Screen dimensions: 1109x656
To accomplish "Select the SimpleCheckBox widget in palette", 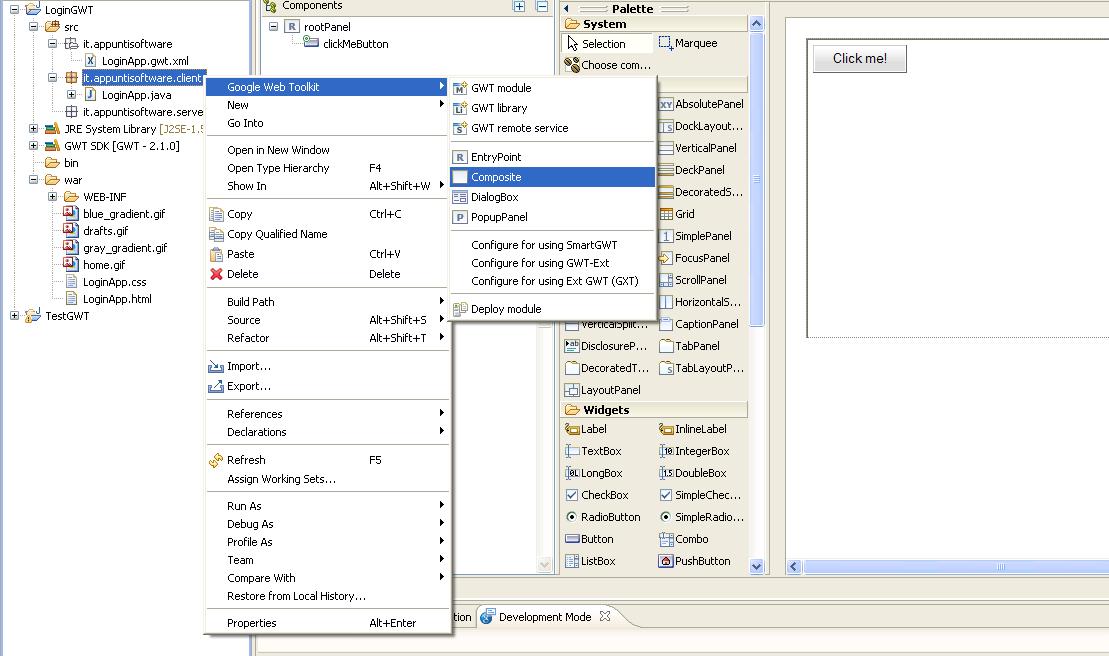I will [x=701, y=495].
